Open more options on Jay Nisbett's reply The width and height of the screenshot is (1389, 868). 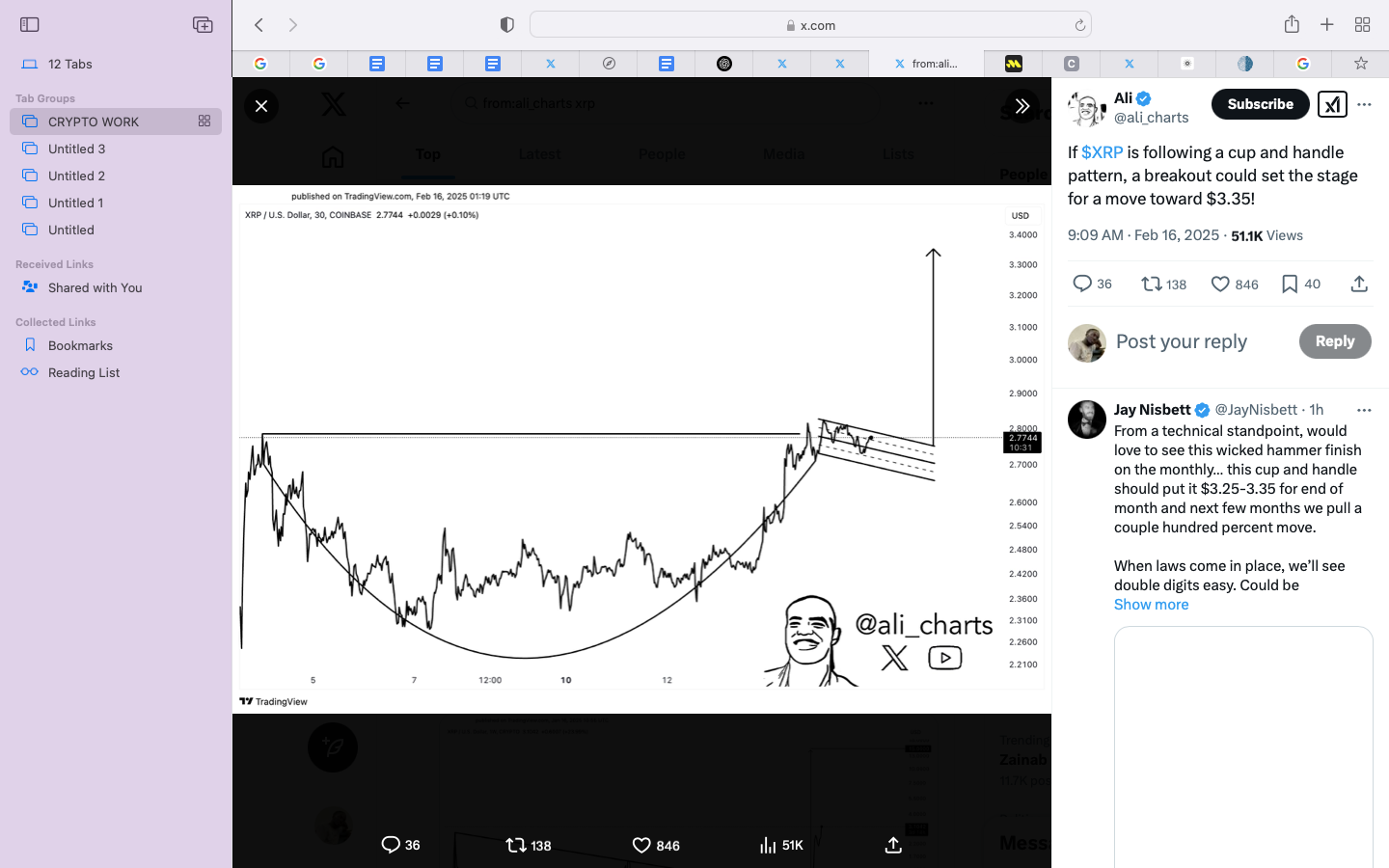[1364, 410]
